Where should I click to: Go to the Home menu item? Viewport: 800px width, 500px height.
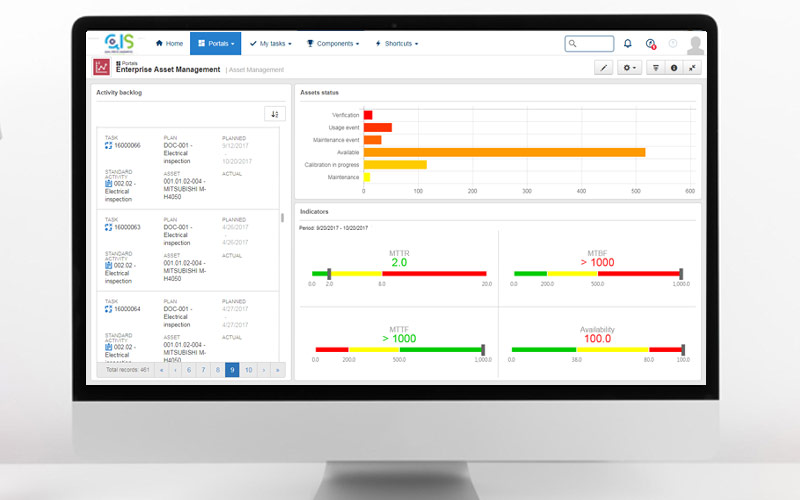(169, 44)
